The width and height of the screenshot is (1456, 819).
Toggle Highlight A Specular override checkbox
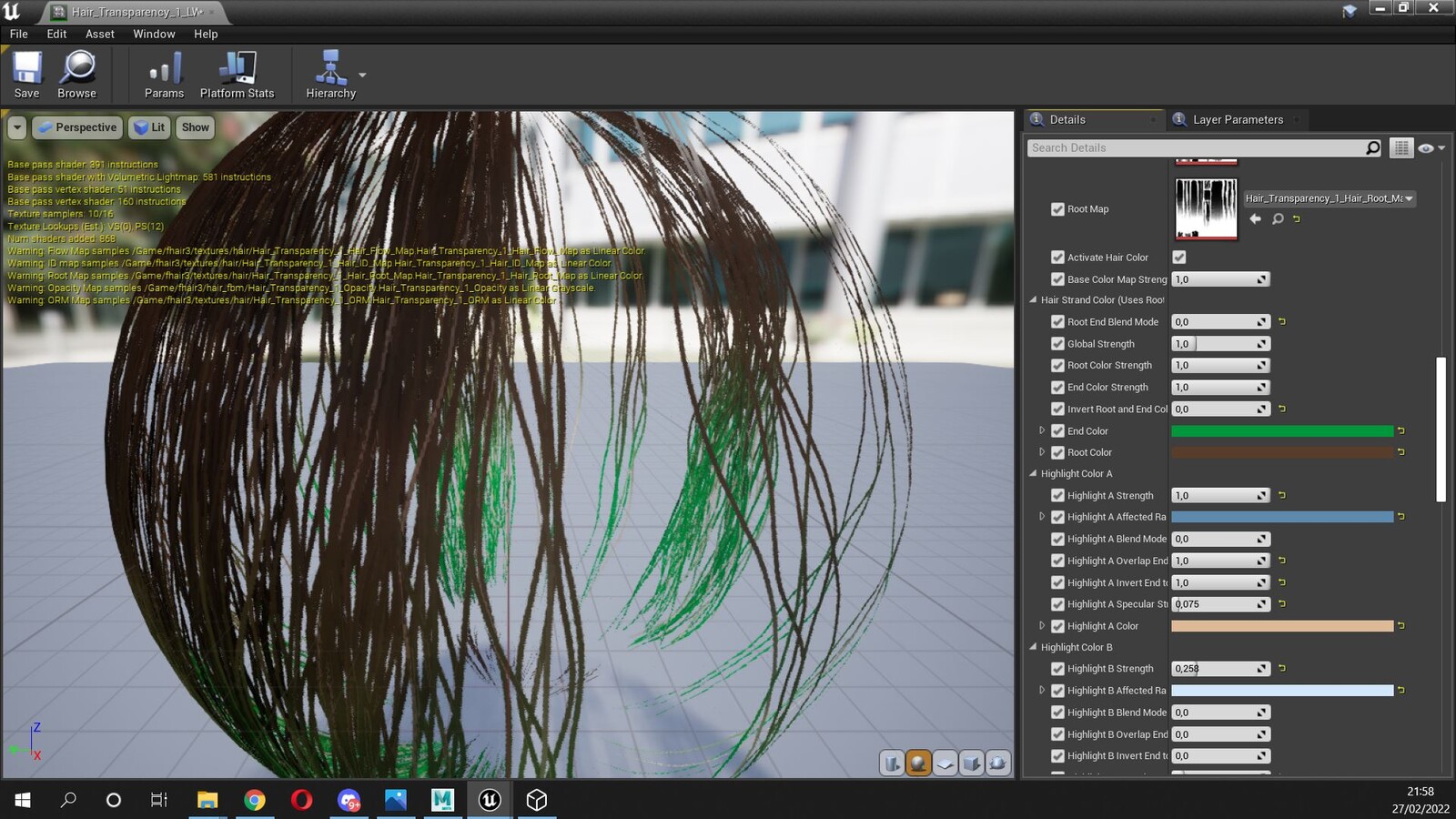[1057, 604]
